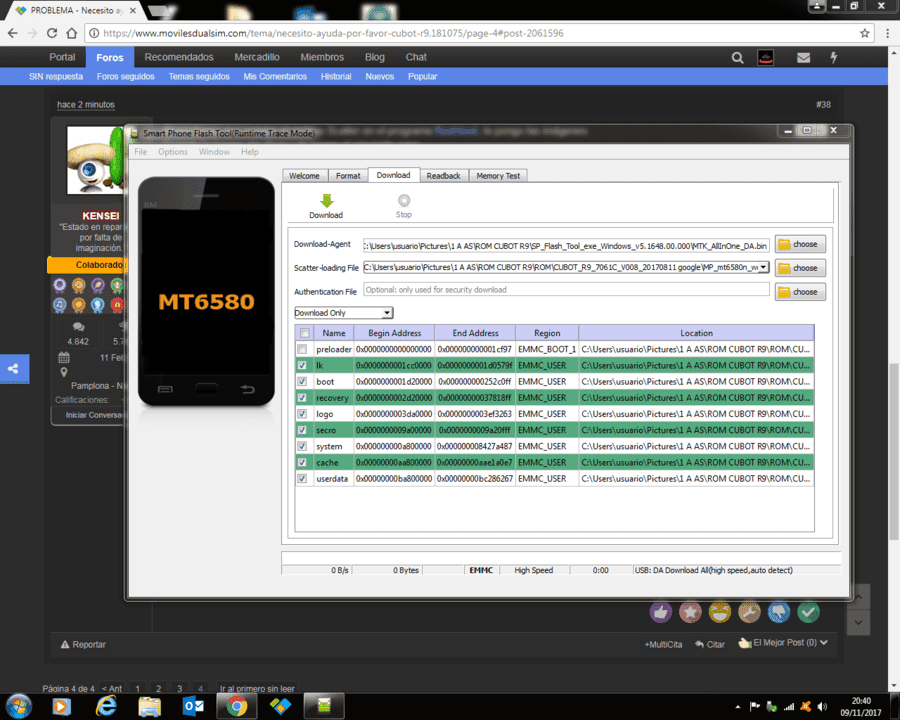
Task: Expand the Scatter-loading File path dropdown
Action: [x=763, y=268]
